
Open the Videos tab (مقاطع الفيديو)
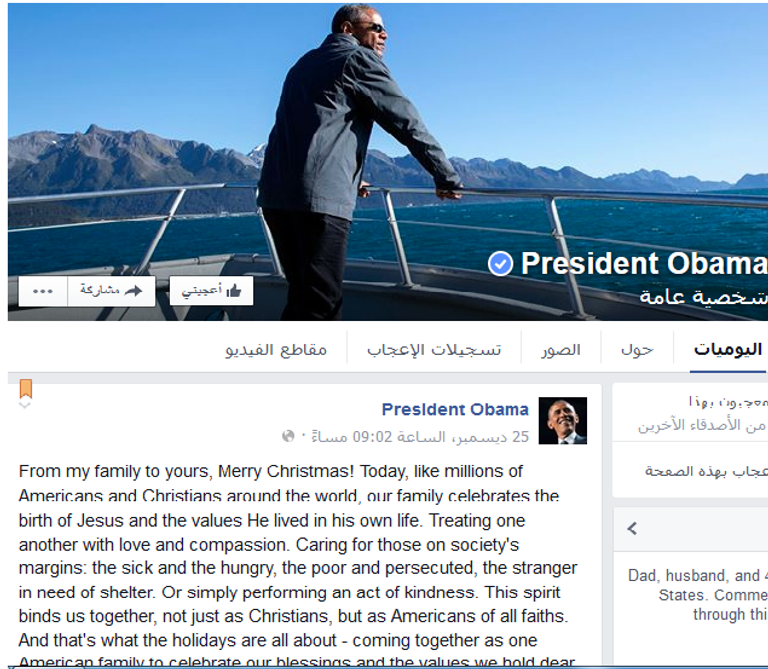click(x=276, y=350)
